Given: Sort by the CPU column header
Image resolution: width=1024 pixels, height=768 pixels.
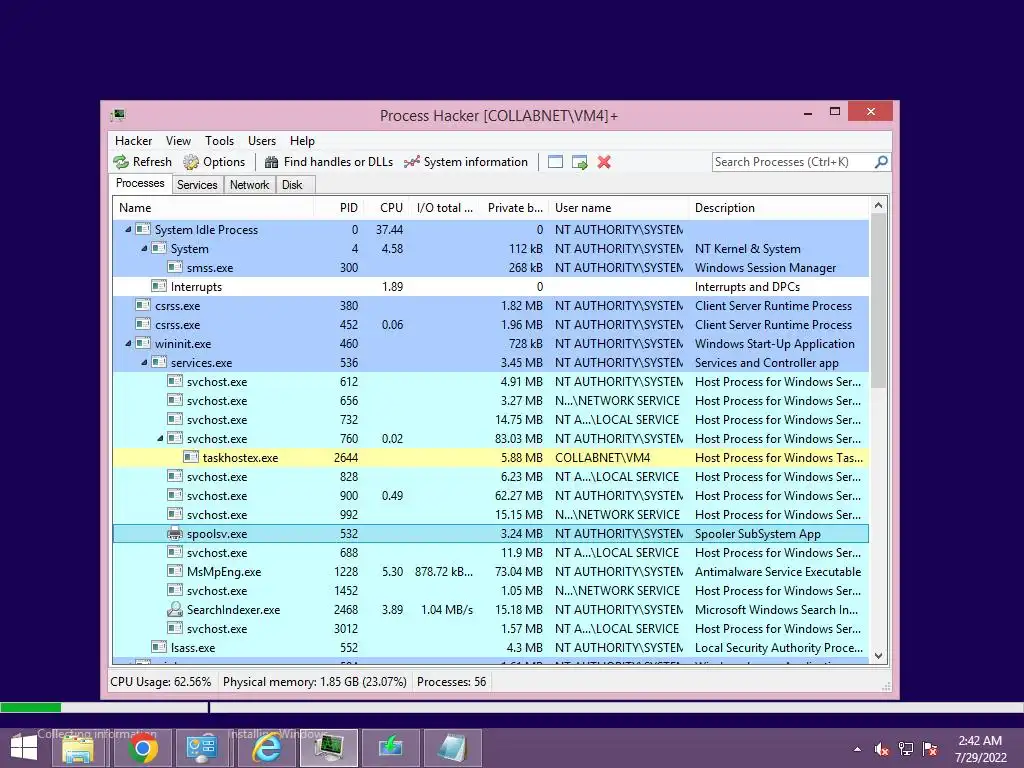Looking at the screenshot, I should pyautogui.click(x=387, y=208).
